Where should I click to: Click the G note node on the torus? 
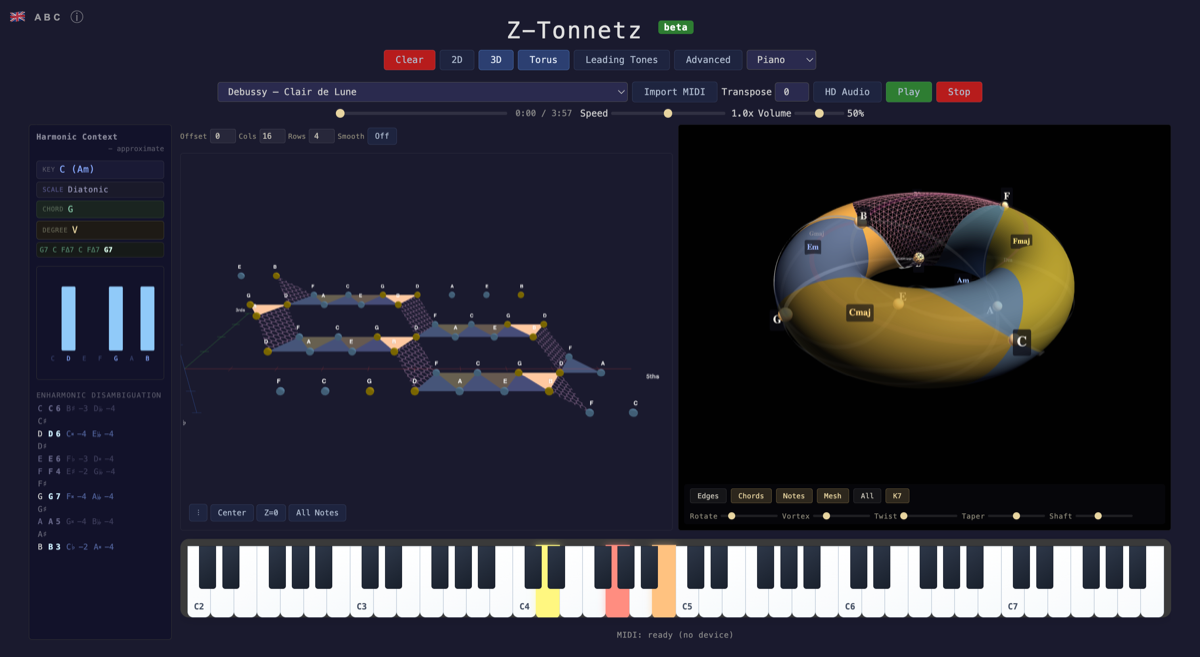784,316
